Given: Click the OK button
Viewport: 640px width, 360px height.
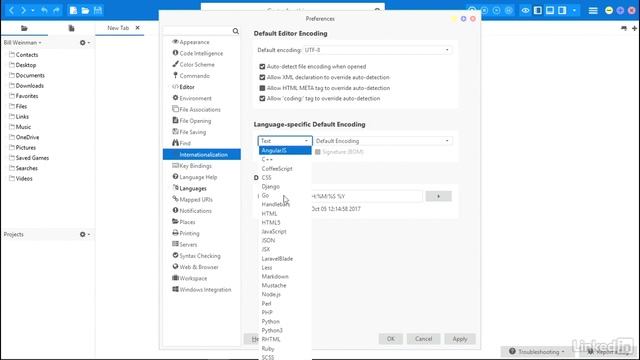Looking at the screenshot, I should pyautogui.click(x=391, y=339).
